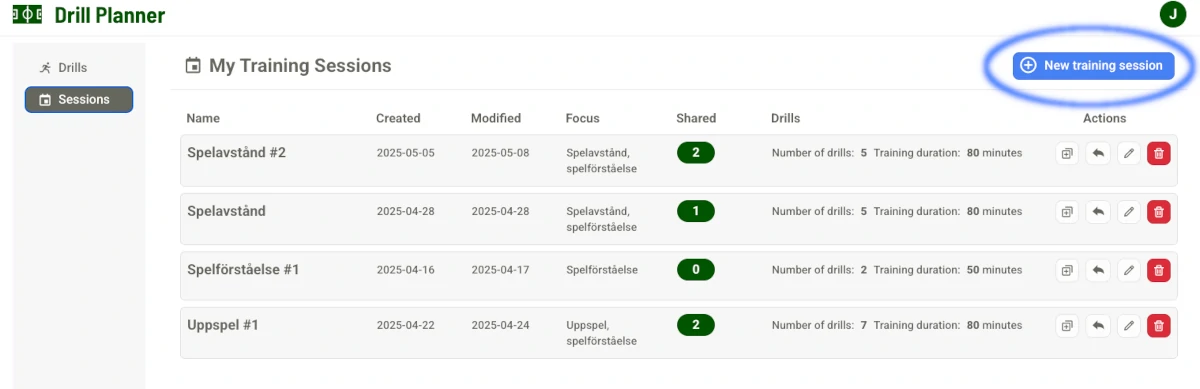Duplicate the Spelavstånd session
Image resolution: width=1200 pixels, height=389 pixels.
pos(1067,212)
